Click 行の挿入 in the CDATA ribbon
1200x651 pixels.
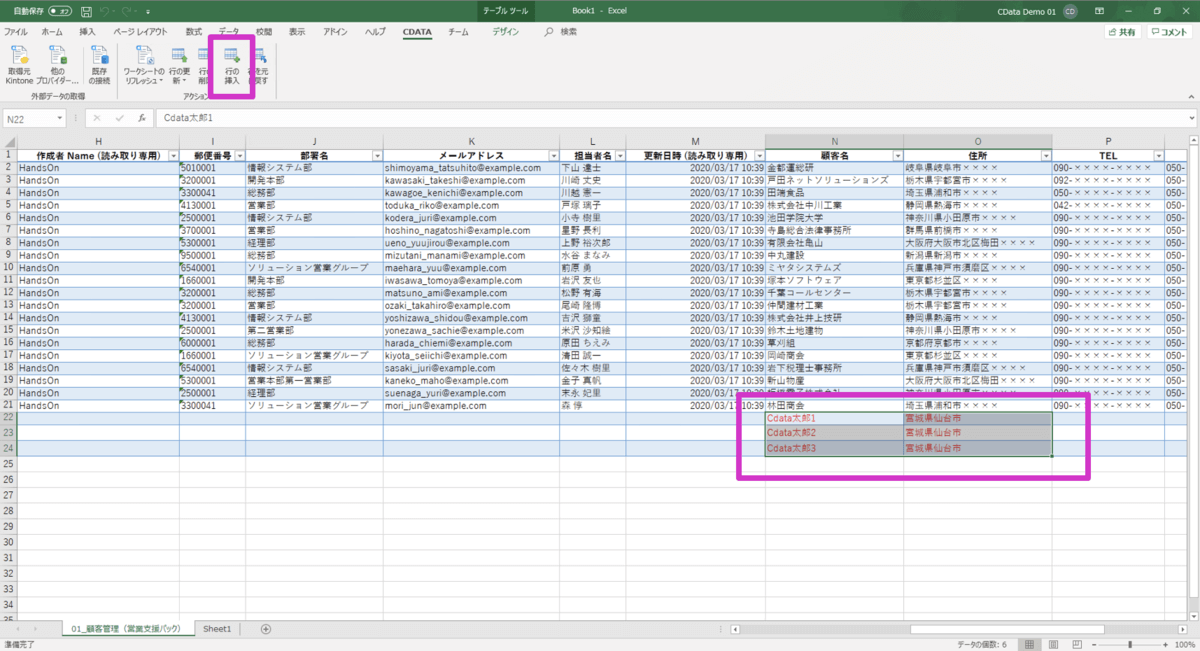click(232, 64)
